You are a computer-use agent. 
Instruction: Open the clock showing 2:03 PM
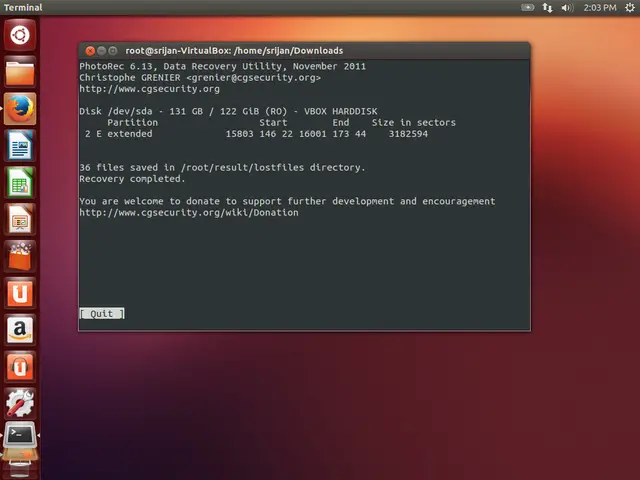coord(600,7)
